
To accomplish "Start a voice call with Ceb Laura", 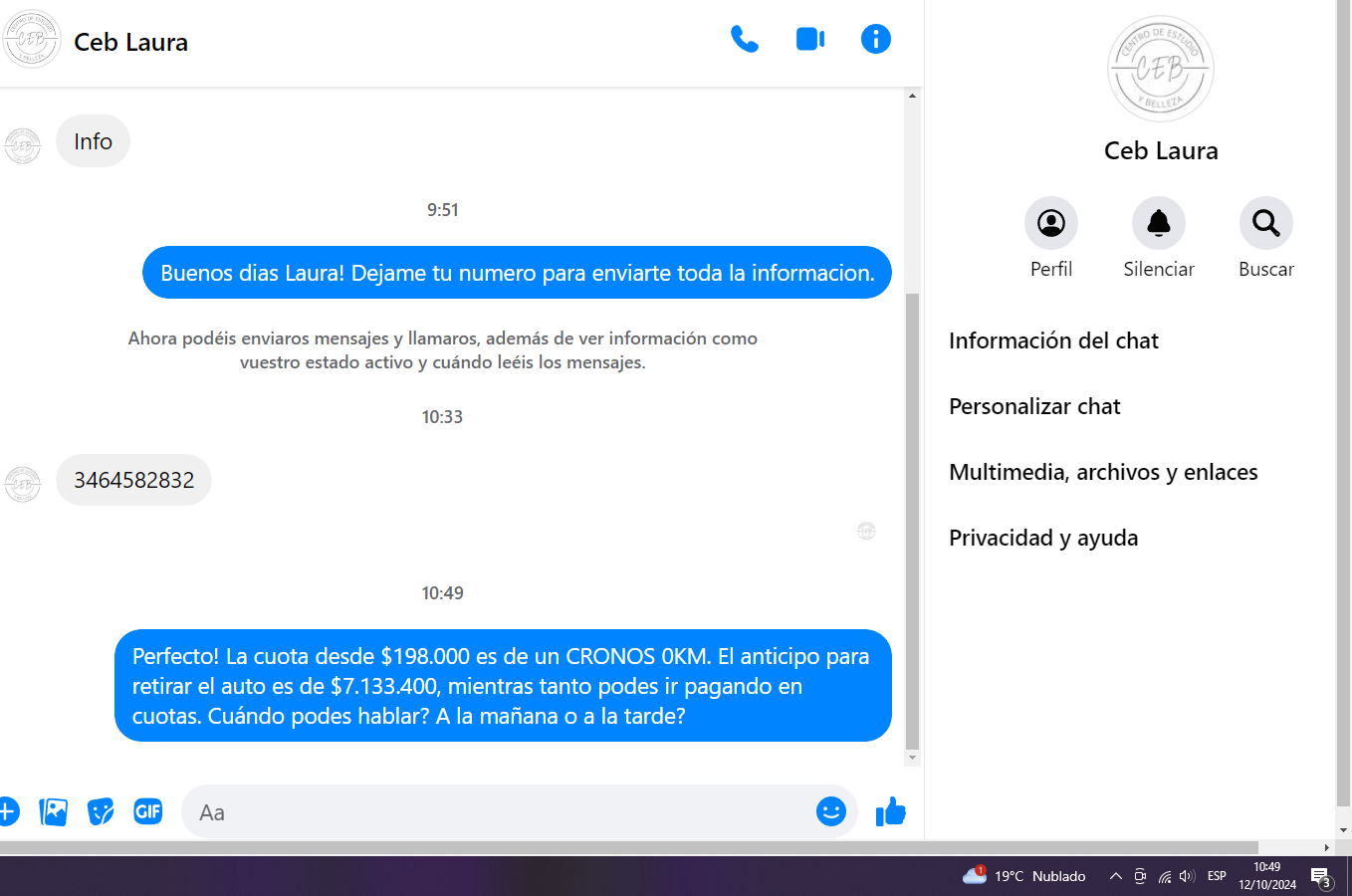I will tap(744, 40).
